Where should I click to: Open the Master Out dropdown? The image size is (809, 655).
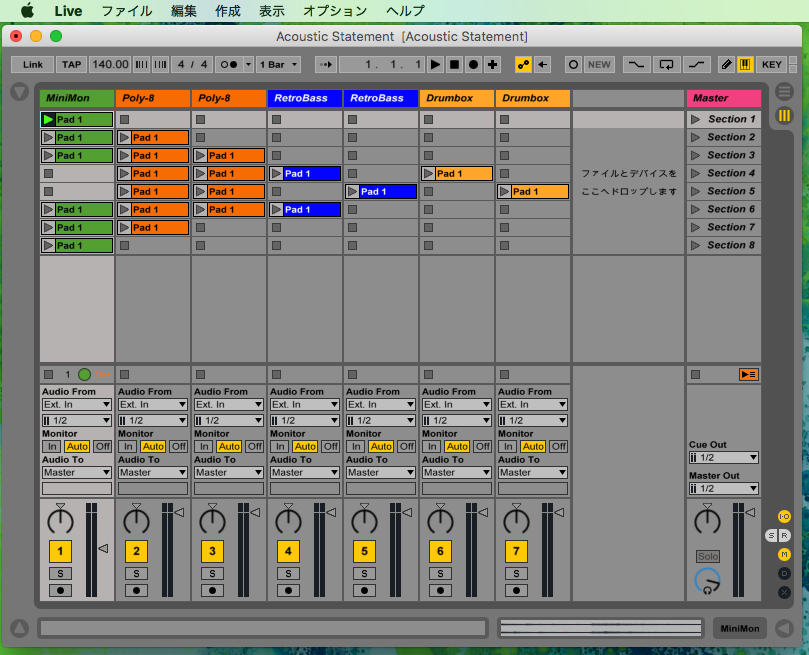[723, 488]
